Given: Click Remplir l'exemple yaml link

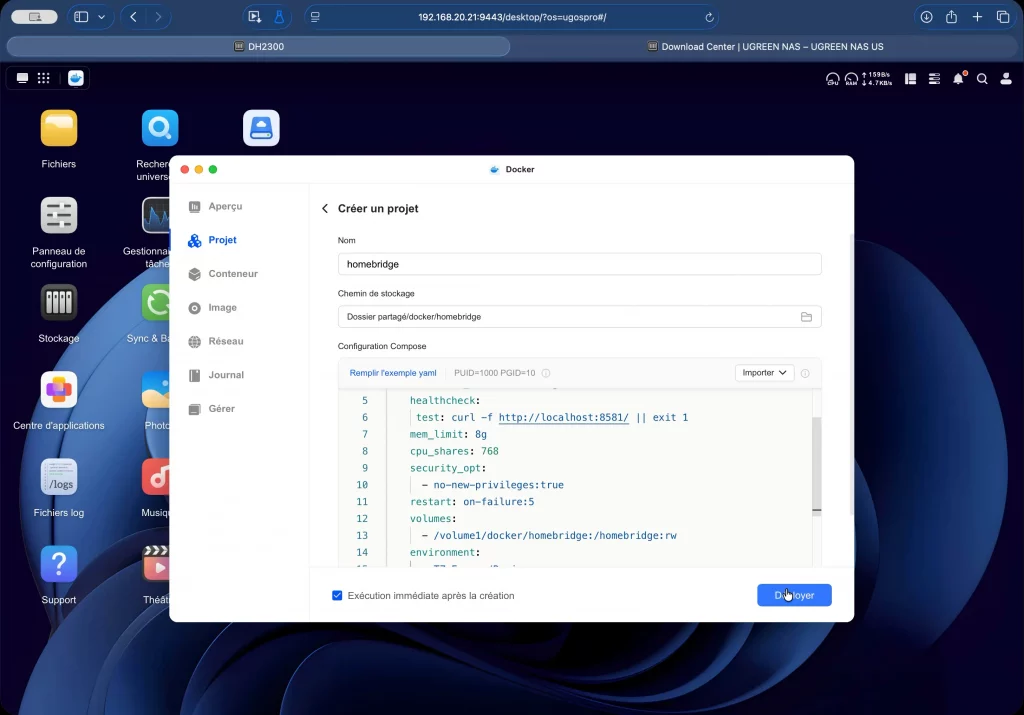Looking at the screenshot, I should tap(392, 372).
